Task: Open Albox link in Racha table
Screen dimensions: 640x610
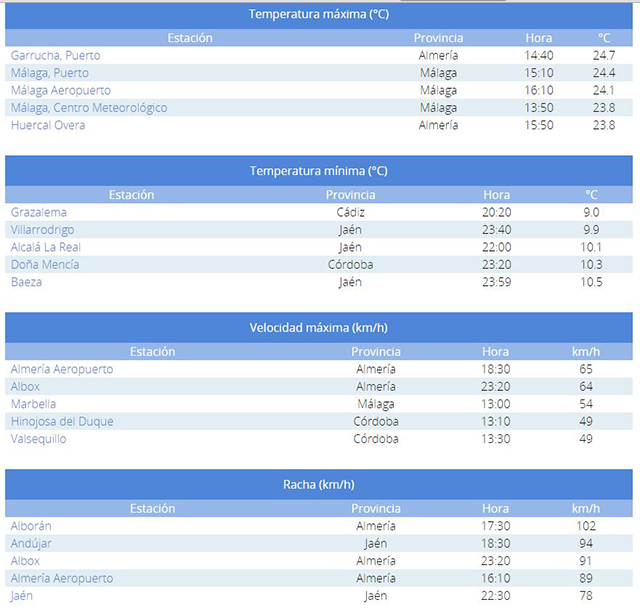Action: pos(25,561)
